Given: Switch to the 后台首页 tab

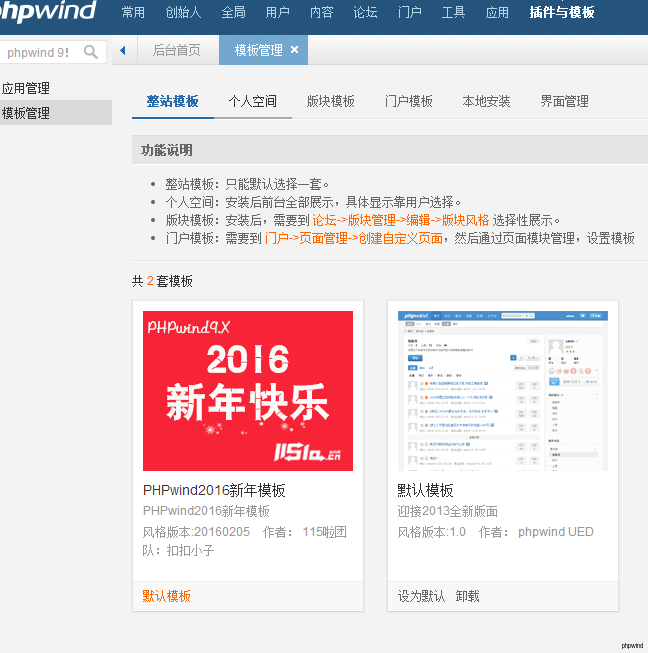Looking at the screenshot, I should [x=177, y=50].
